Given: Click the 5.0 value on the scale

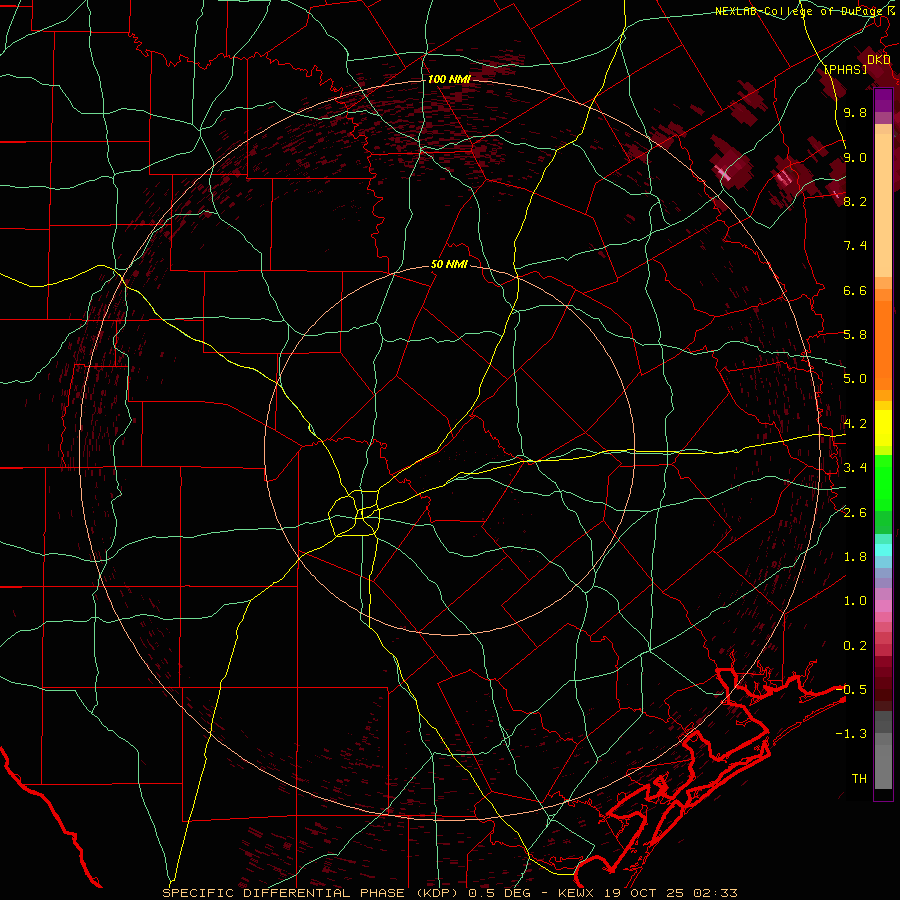Looking at the screenshot, I should [x=855, y=379].
